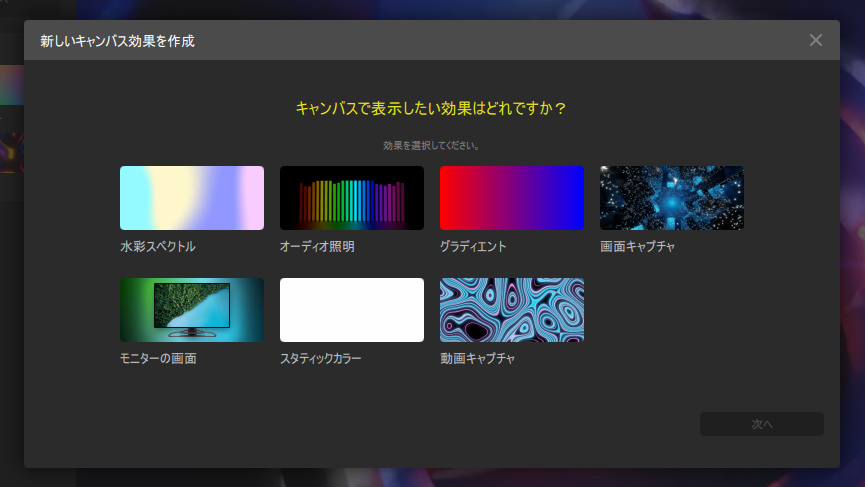Click the 動画キャプチャ label text

(478, 358)
